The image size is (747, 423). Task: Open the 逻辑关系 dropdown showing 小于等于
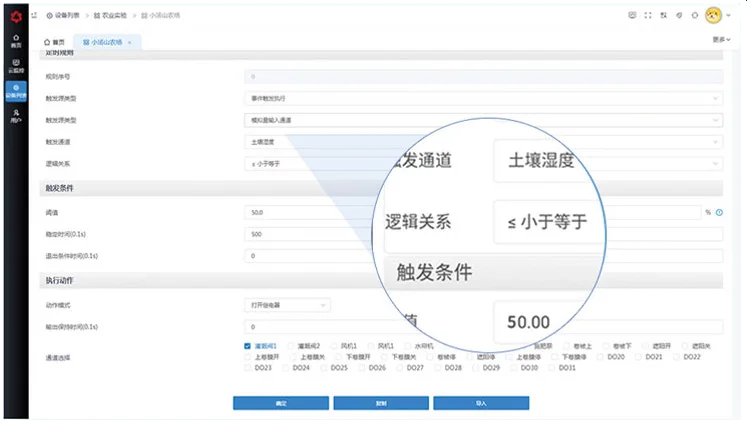click(x=484, y=164)
